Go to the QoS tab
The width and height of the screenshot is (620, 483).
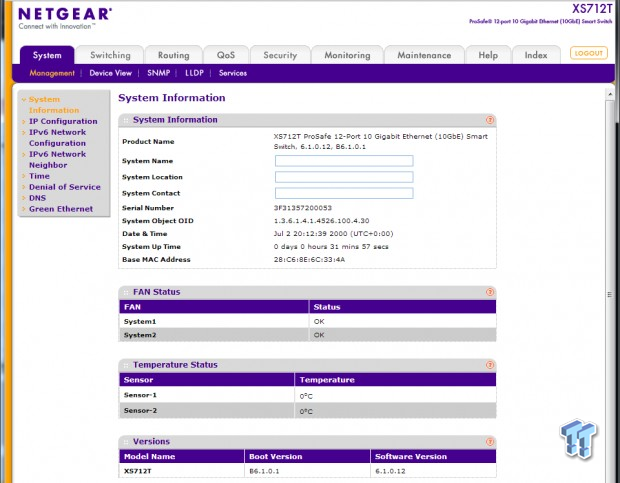point(226,55)
